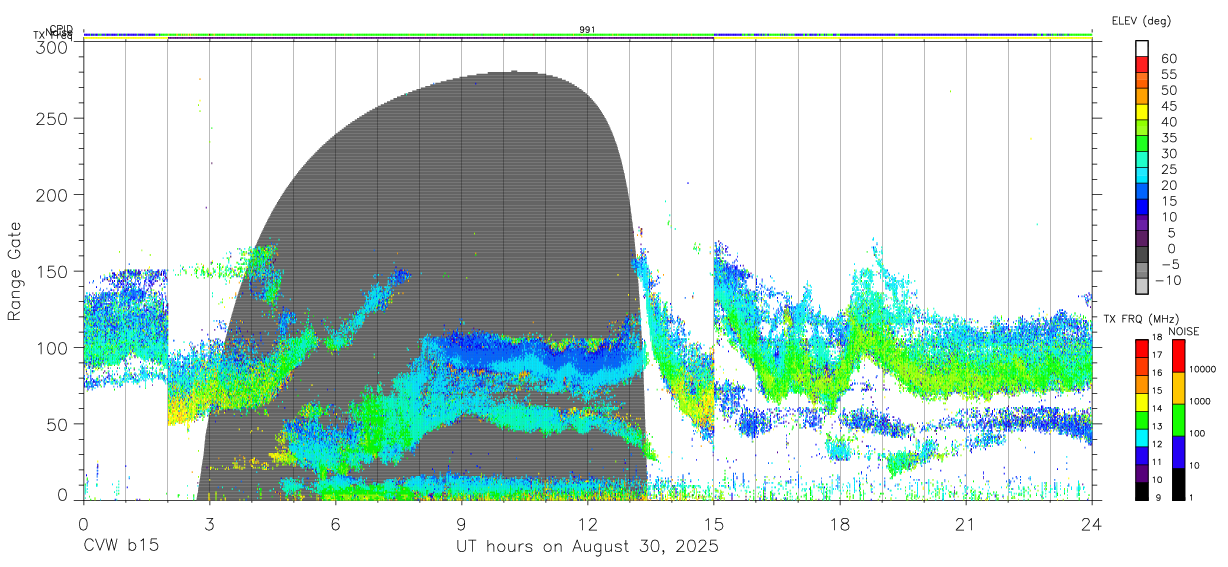Click the 24 hour tick label on x-axis
This screenshot has height=567, width=1228.
coord(1092,523)
